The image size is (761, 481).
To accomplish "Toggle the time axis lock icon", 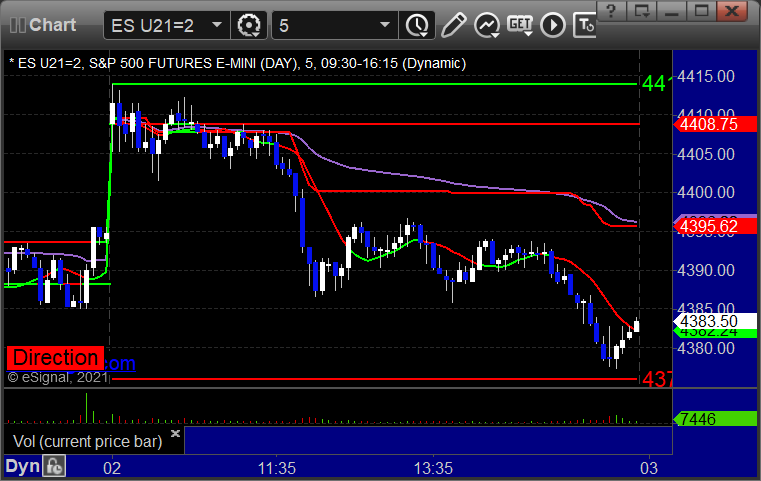I will (54, 466).
